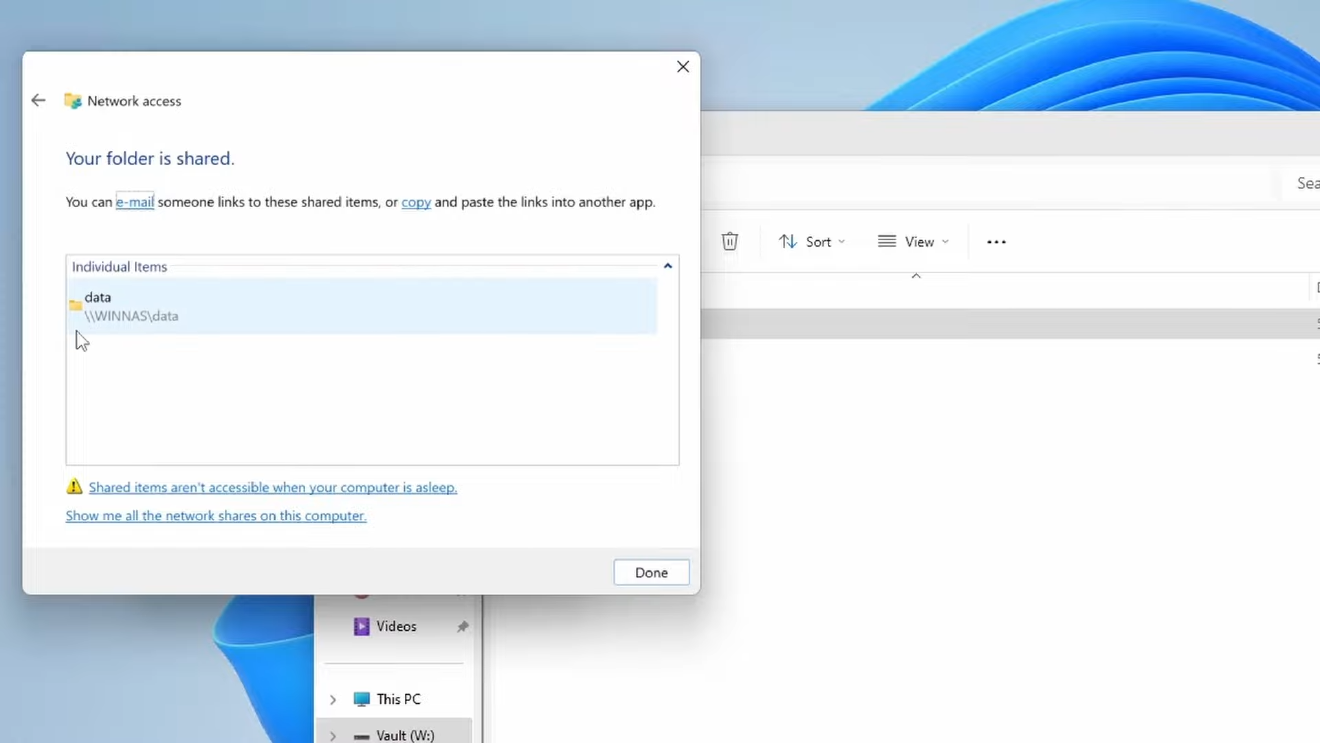
Task: Click the warning triangle beside the sleep notice
Action: coord(74,486)
